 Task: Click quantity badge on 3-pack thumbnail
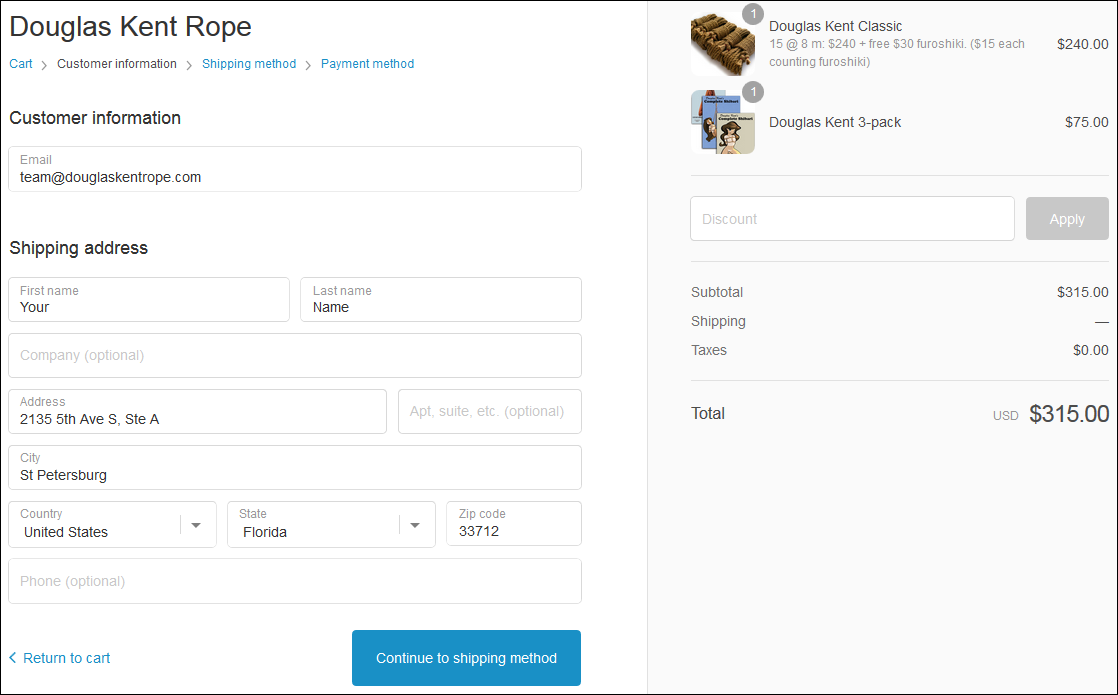tap(753, 92)
